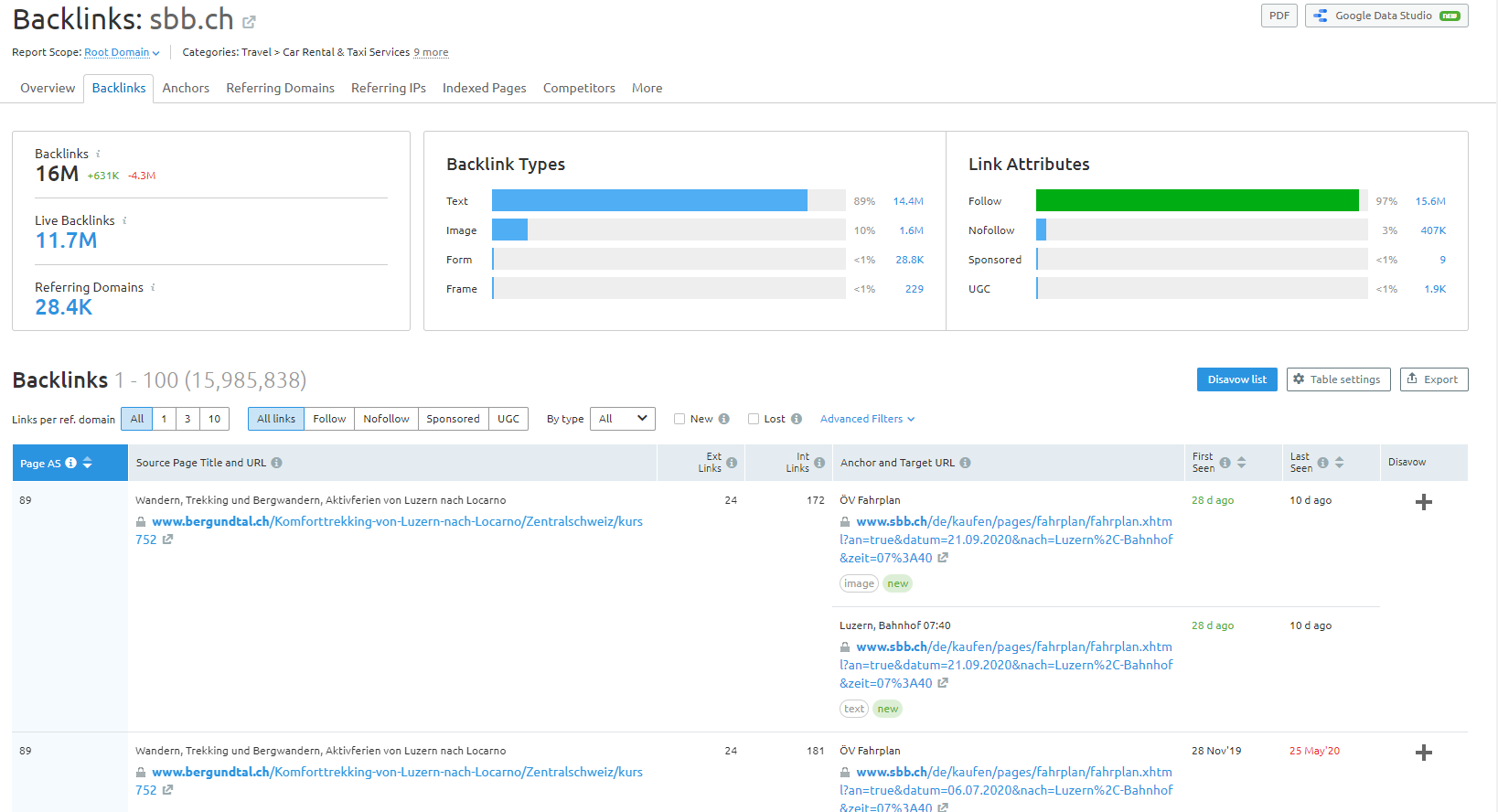Open first bergundtal.ch source URL external icon
Viewport: 1498px width, 812px height.
(x=167, y=540)
